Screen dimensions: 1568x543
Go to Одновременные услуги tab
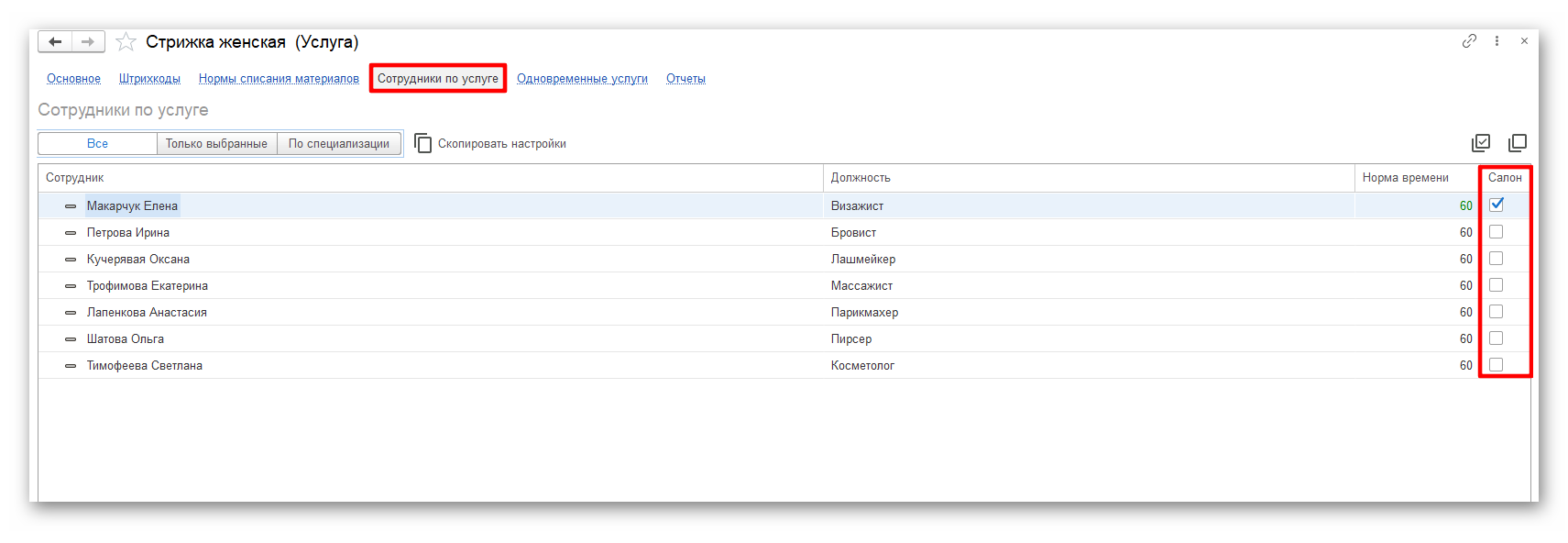pyautogui.click(x=582, y=79)
